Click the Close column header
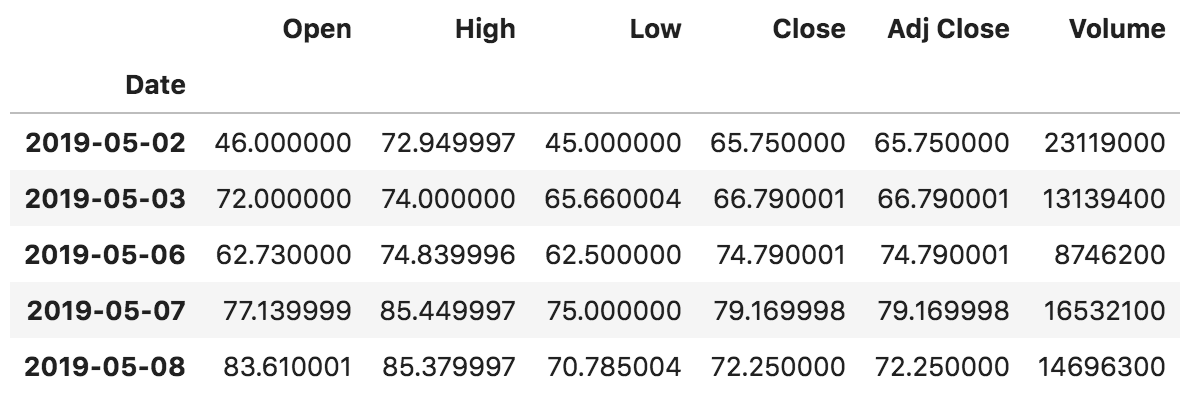The image size is (1188, 406). pyautogui.click(x=809, y=29)
